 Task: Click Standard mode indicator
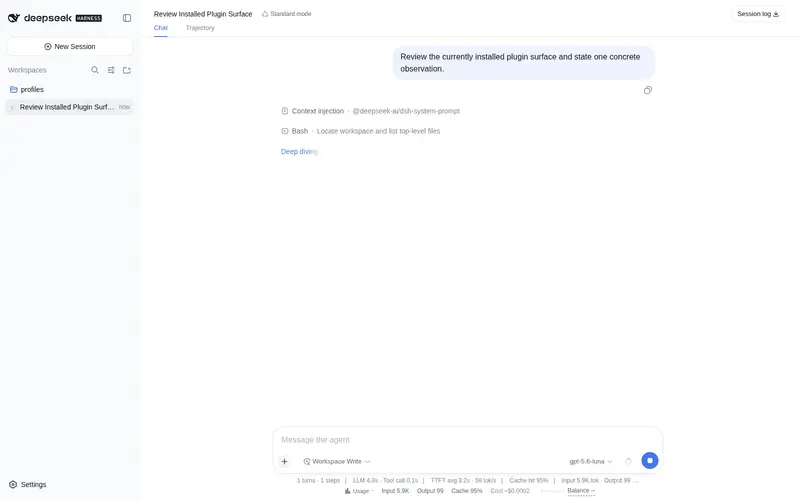(287, 14)
